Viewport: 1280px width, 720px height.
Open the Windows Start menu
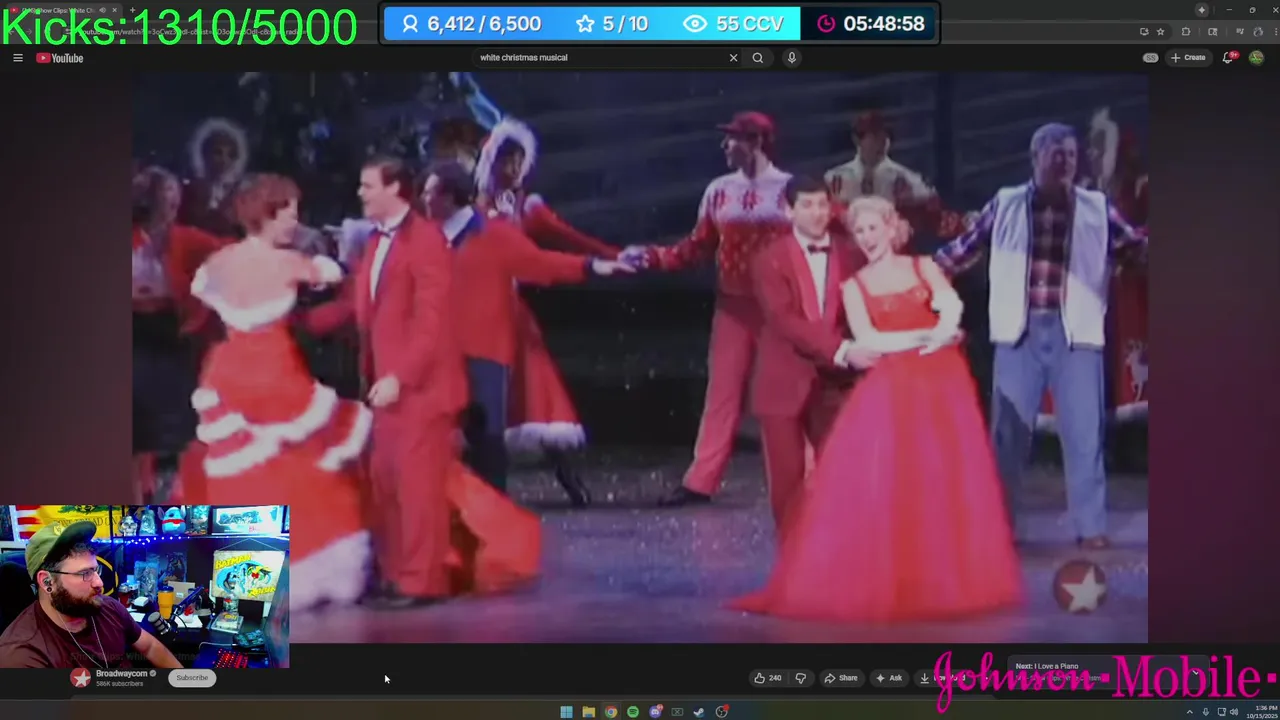click(x=567, y=712)
